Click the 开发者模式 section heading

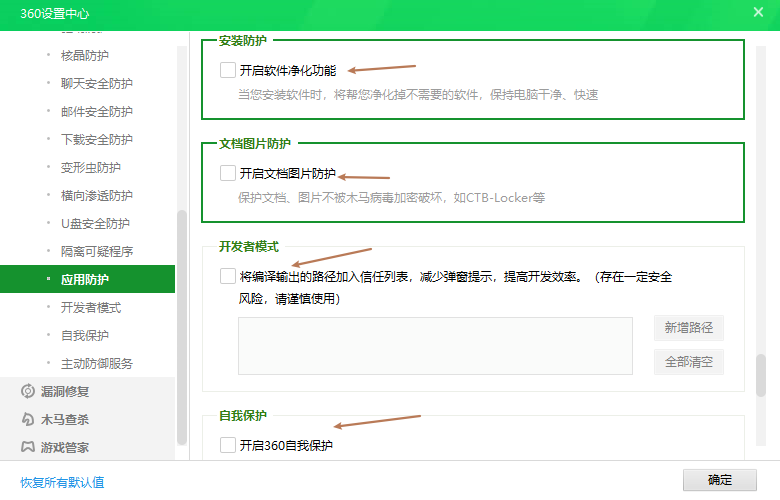(x=249, y=246)
